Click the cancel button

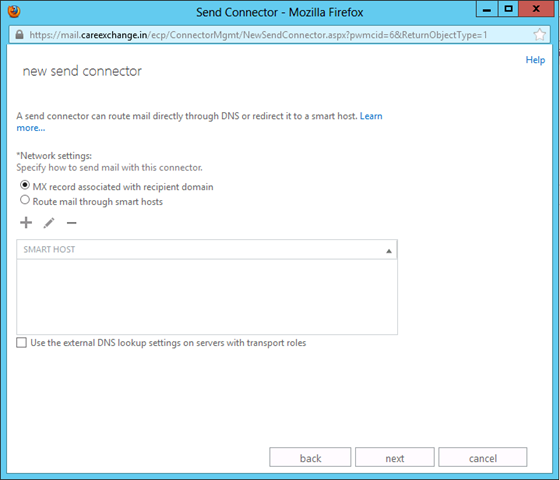(x=482, y=457)
